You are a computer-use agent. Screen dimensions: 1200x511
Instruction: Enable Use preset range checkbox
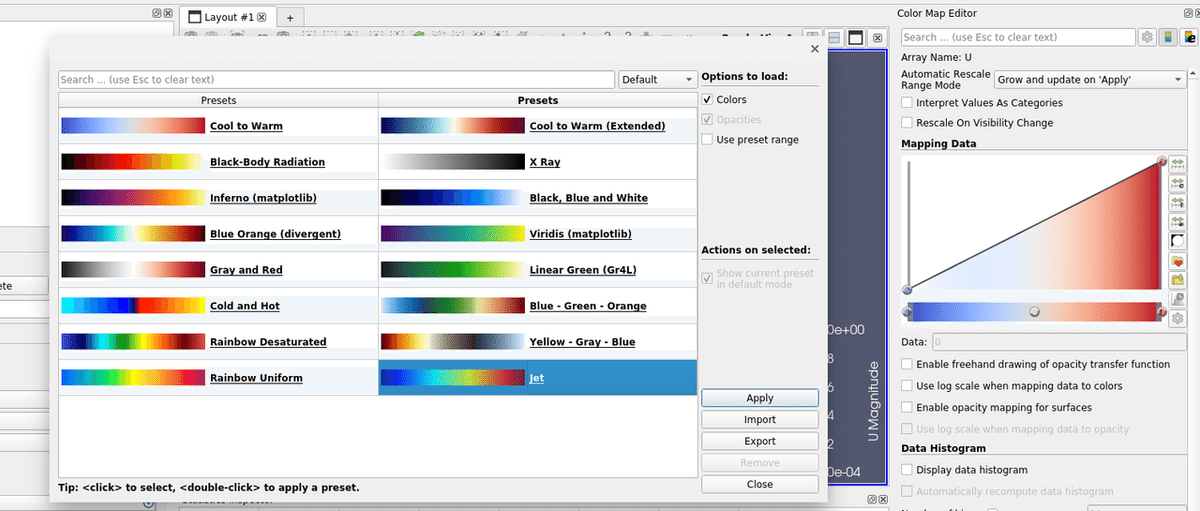pyautogui.click(x=708, y=140)
